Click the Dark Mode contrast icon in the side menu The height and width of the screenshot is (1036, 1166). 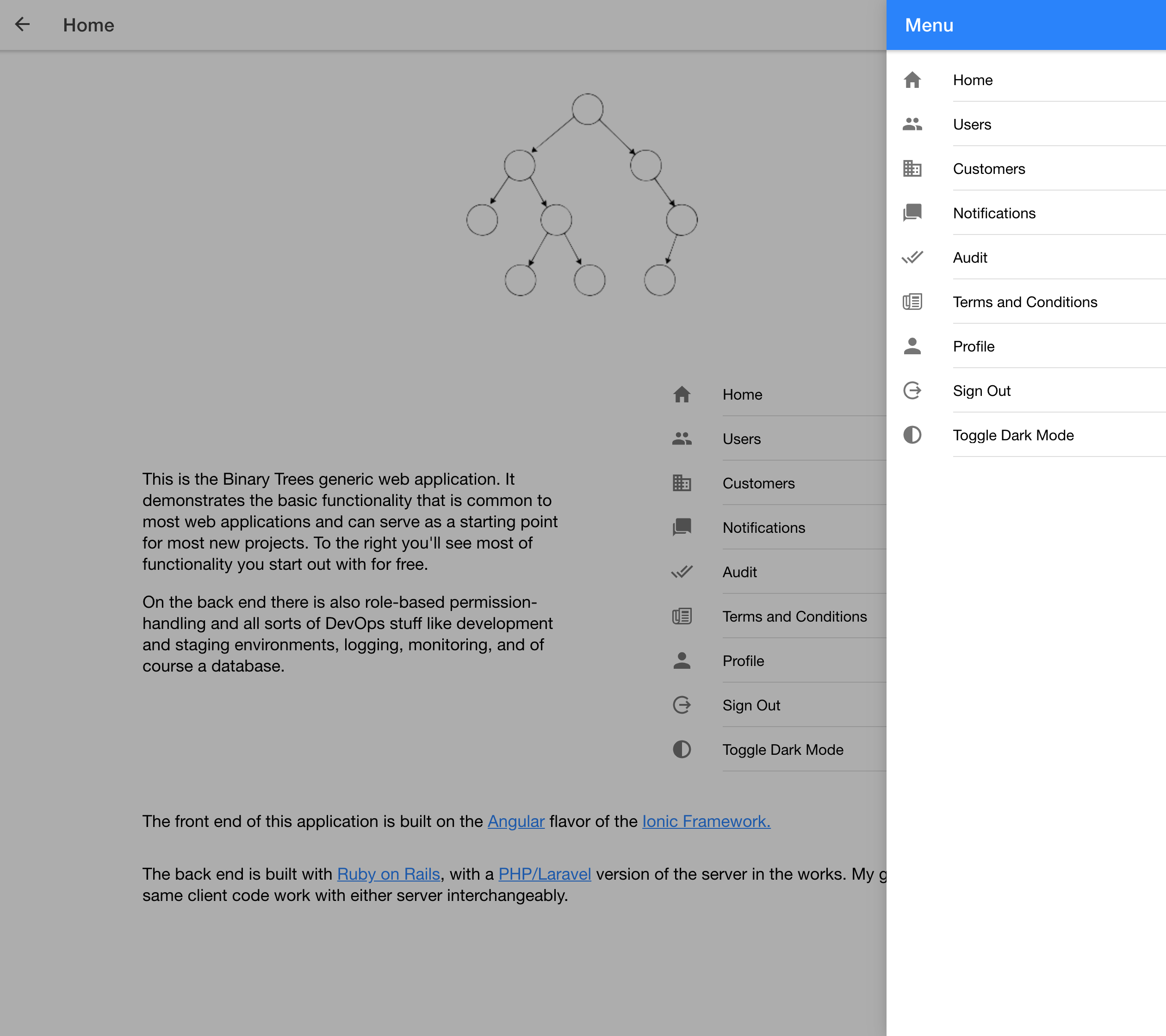click(912, 435)
